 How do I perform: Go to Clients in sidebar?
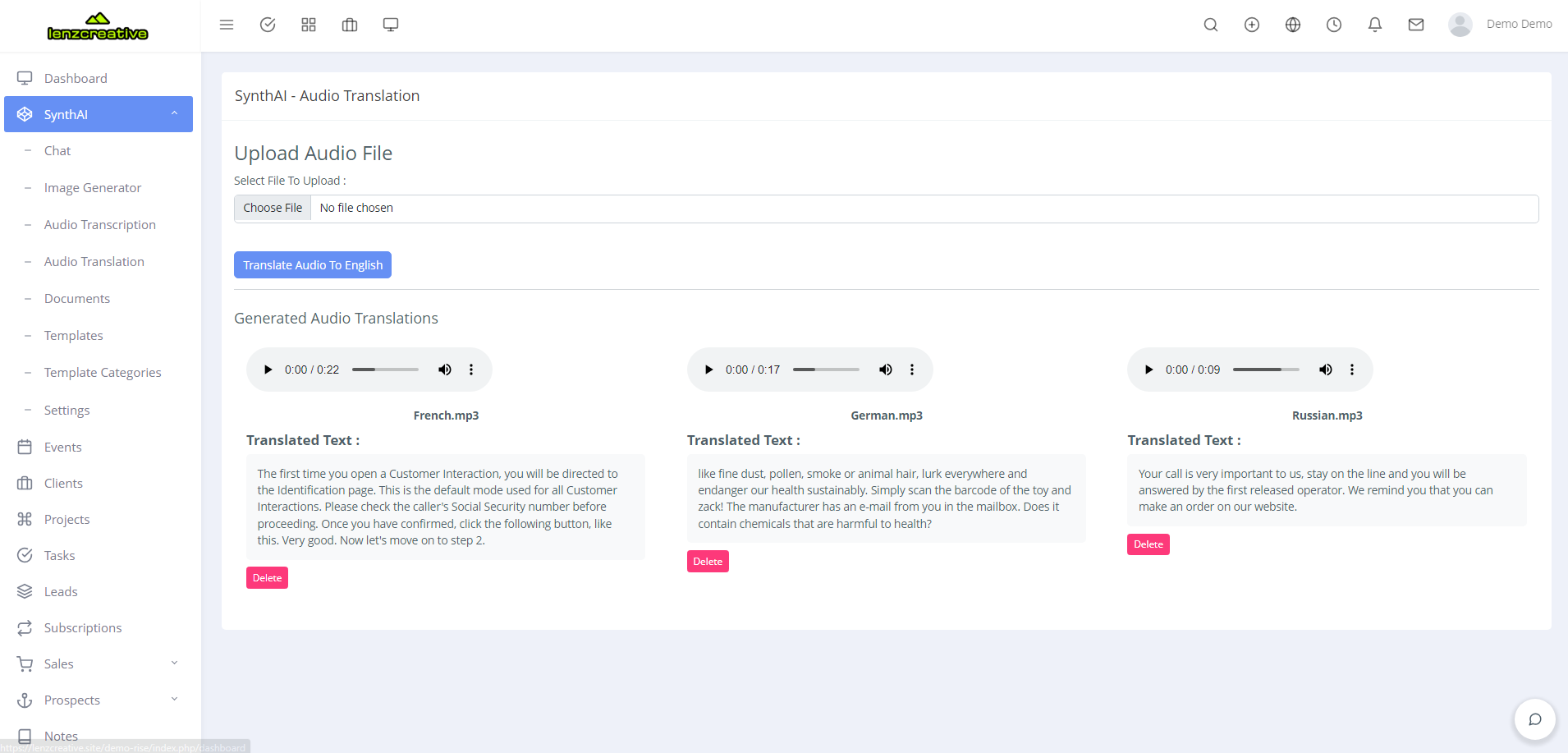[x=63, y=483]
